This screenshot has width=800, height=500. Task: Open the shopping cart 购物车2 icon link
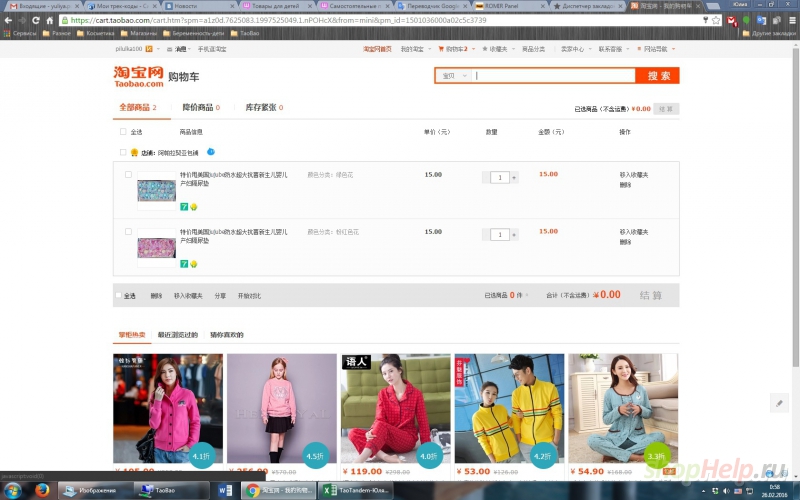click(x=453, y=49)
